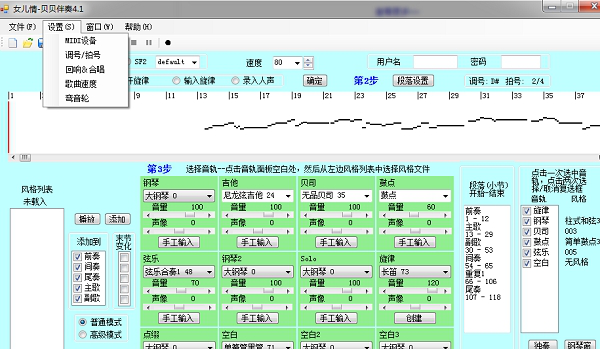Click the 确定 button
Viewport: 600px width, 362px height.
(x=315, y=80)
